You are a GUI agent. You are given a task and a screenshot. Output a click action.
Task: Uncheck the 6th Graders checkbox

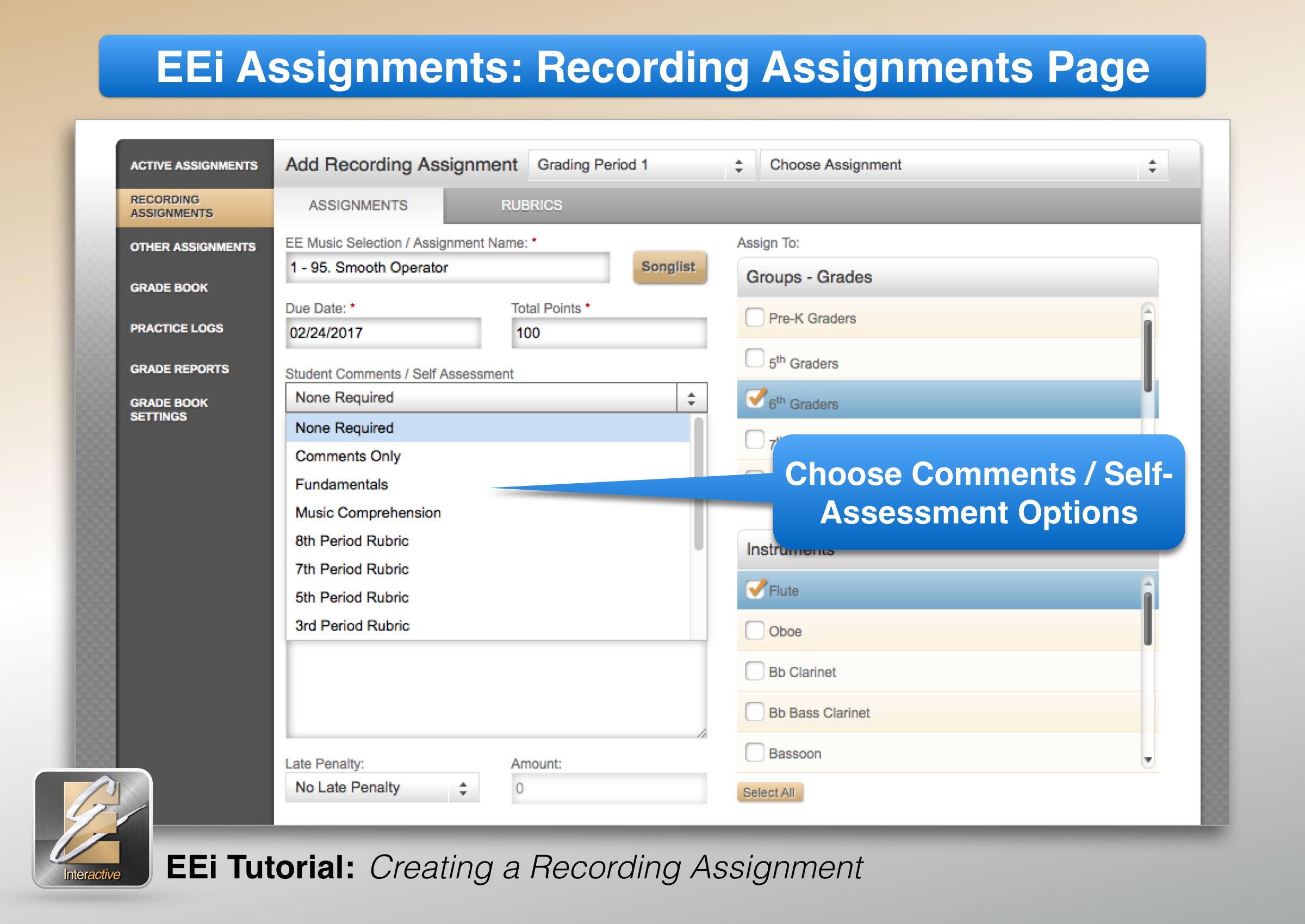755,399
